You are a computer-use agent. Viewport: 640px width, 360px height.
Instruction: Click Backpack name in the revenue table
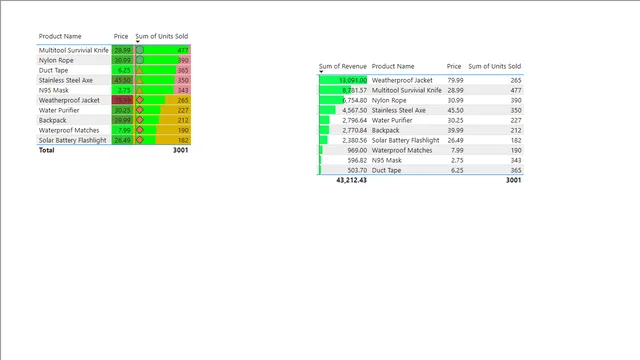pyautogui.click(x=385, y=130)
